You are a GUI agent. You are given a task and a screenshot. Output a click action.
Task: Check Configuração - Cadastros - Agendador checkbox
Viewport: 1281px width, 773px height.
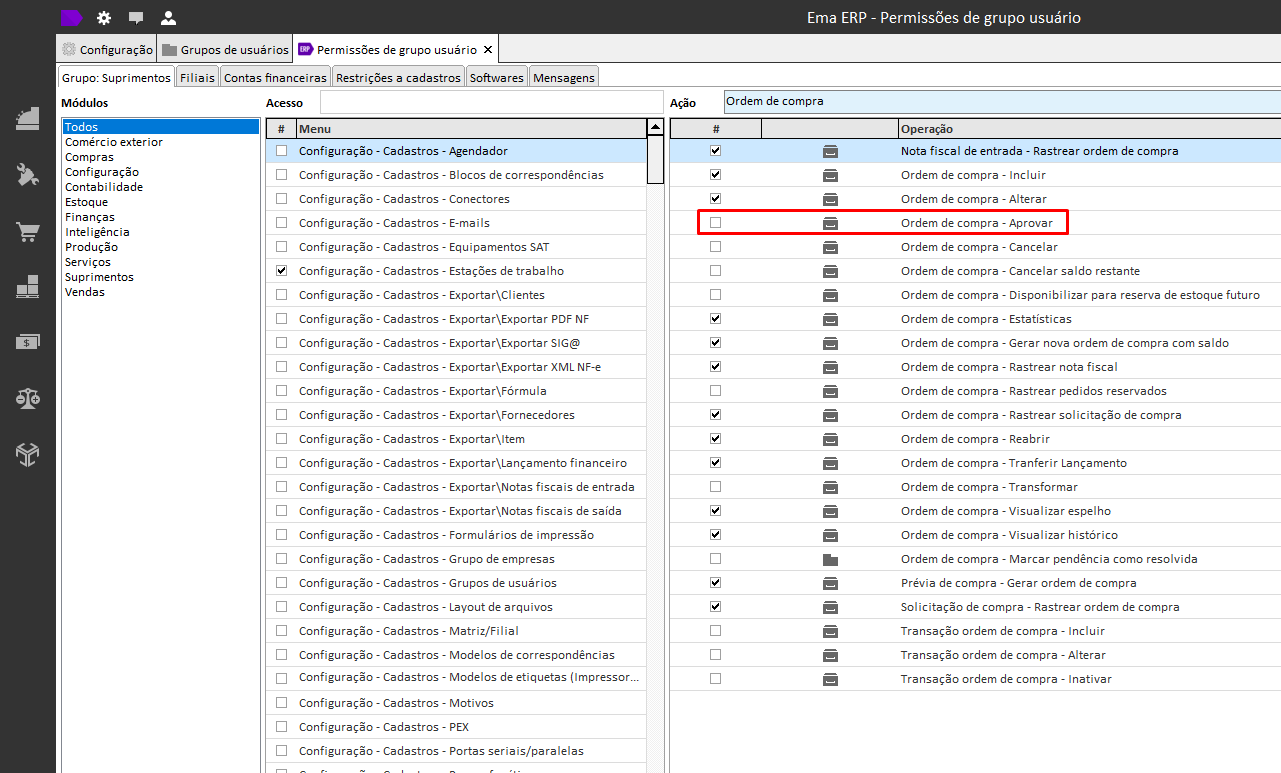tap(281, 150)
